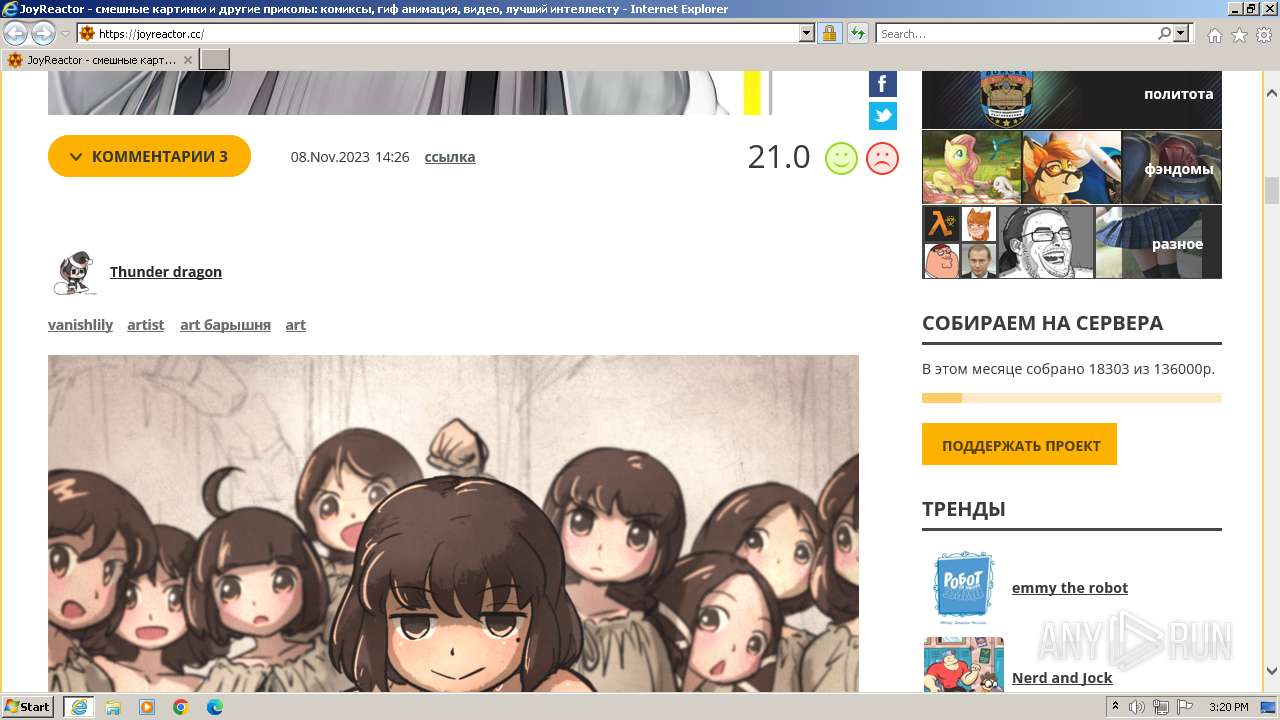Click the 21.0 rating value

pyautogui.click(x=779, y=157)
